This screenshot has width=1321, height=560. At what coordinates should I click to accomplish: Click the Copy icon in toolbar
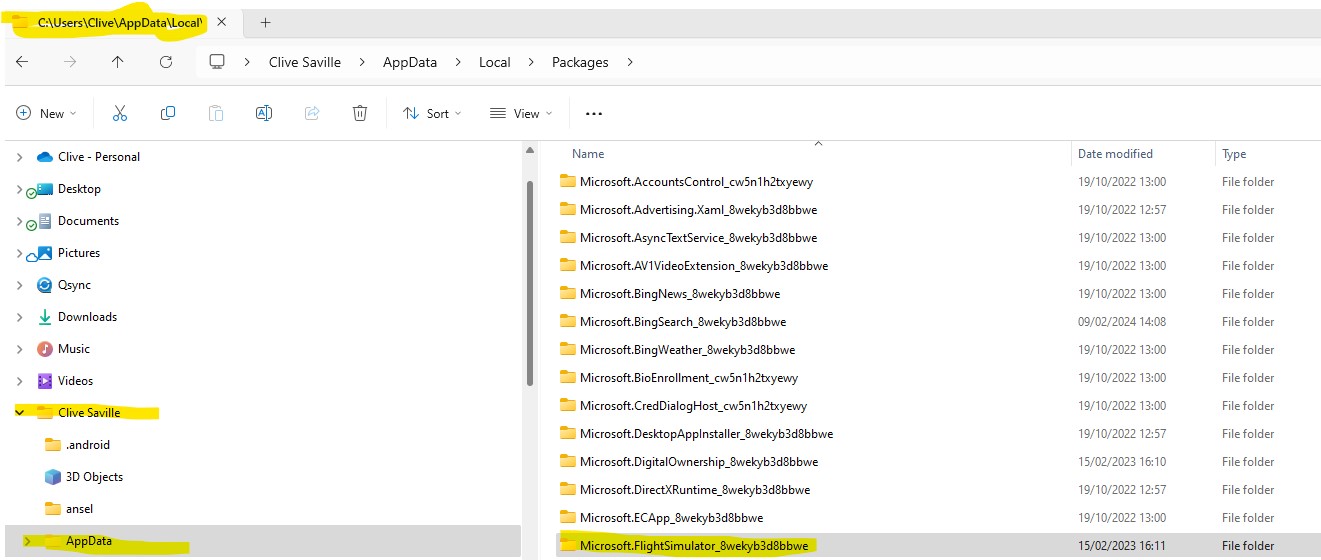point(168,114)
